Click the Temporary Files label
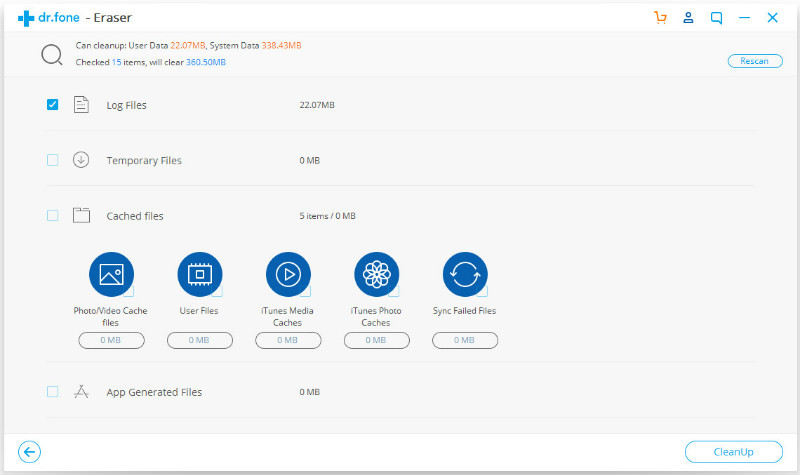The image size is (800, 475). tap(144, 160)
